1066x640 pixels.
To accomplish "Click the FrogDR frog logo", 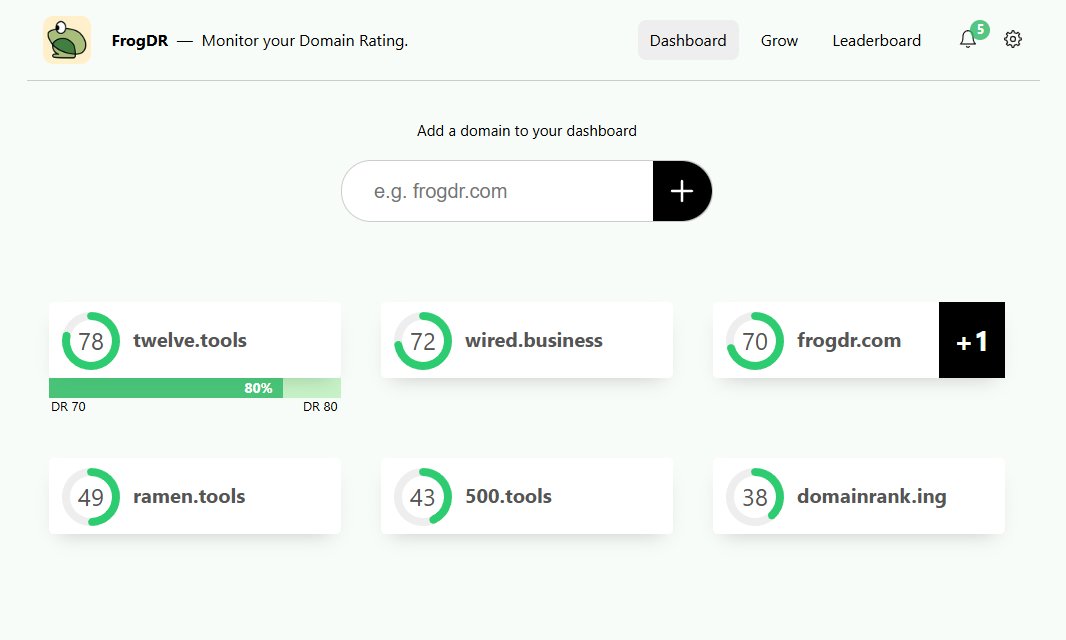I will [67, 40].
